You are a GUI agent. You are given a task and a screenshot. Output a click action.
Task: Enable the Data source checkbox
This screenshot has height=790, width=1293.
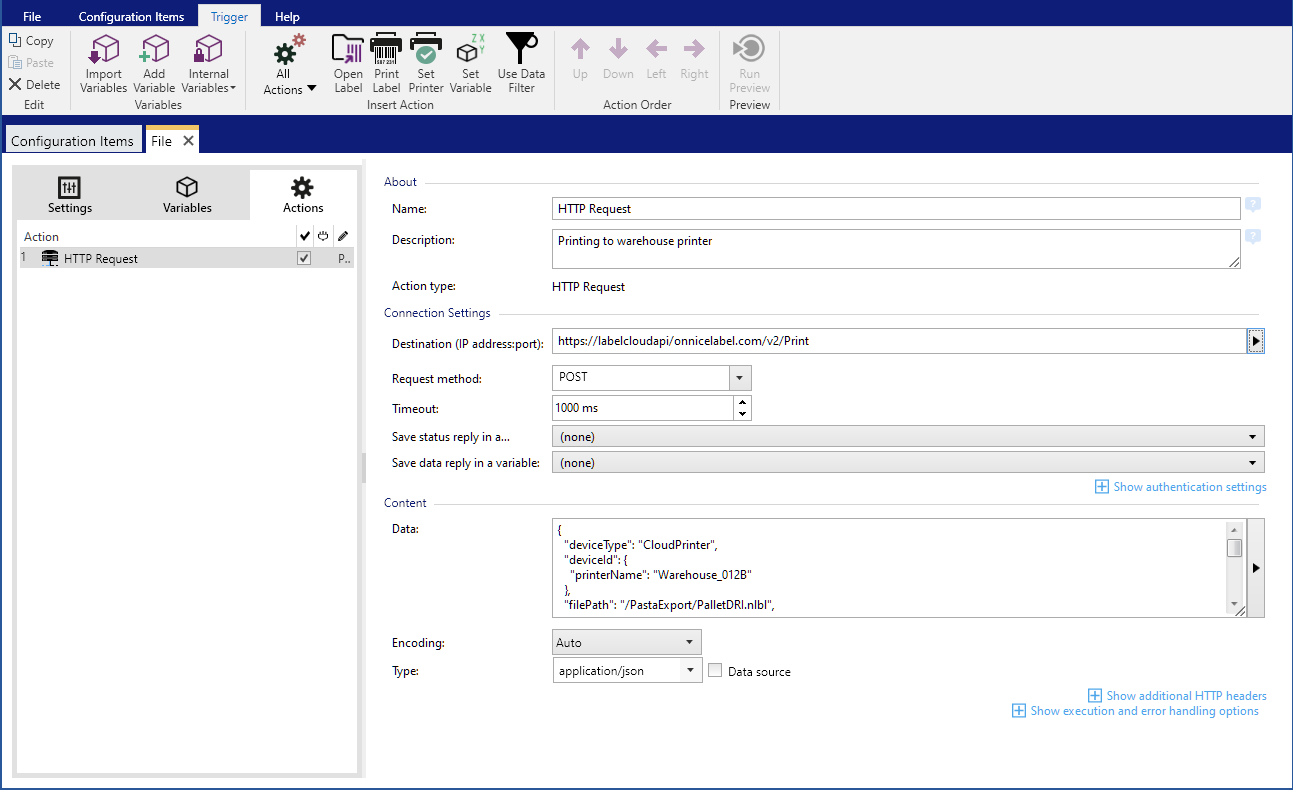715,671
